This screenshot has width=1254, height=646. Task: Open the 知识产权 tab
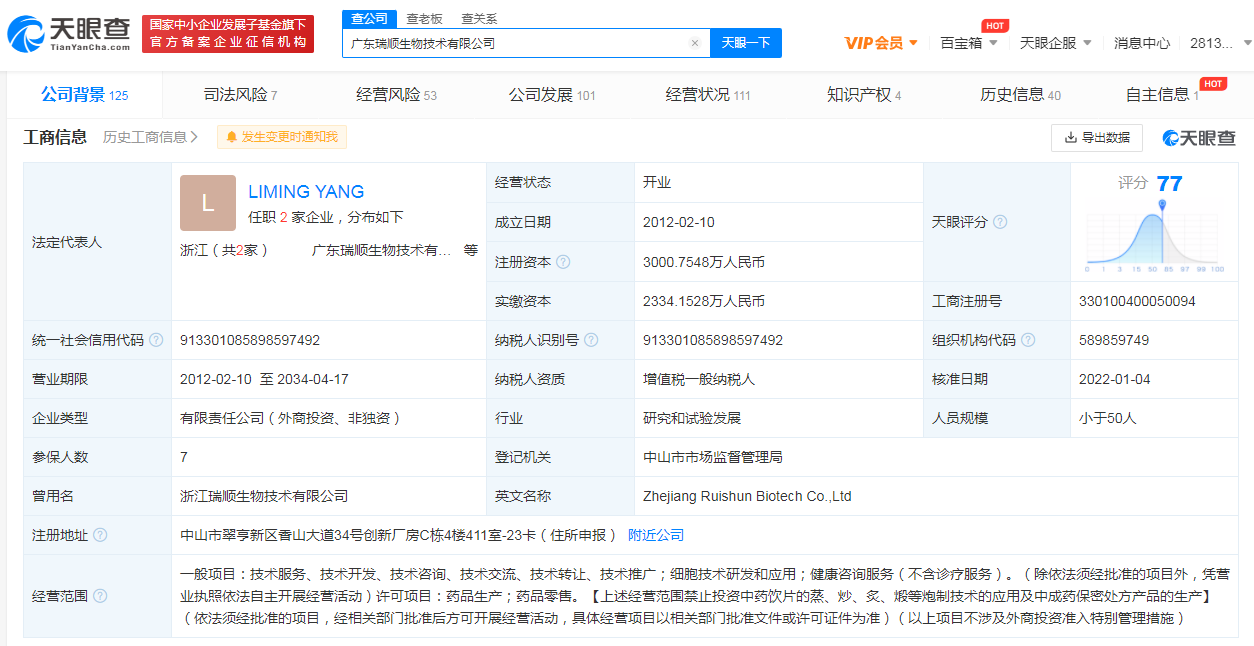tap(864, 95)
